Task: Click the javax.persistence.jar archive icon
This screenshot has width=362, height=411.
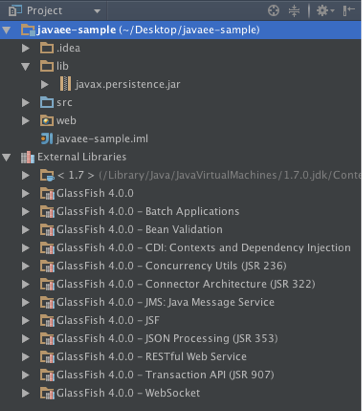Action: pyautogui.click(x=65, y=84)
